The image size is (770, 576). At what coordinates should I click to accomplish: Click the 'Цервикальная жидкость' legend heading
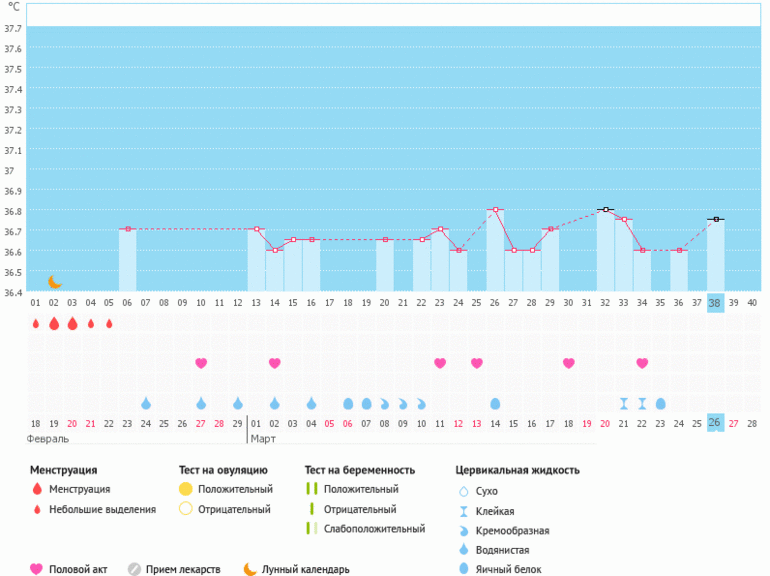pos(517,469)
